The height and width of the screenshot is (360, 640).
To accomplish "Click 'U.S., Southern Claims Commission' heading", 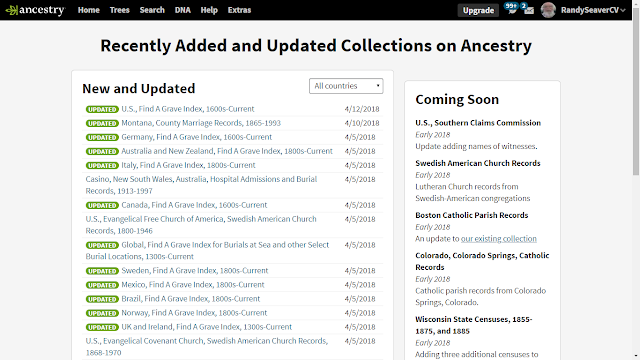I will point(478,123).
